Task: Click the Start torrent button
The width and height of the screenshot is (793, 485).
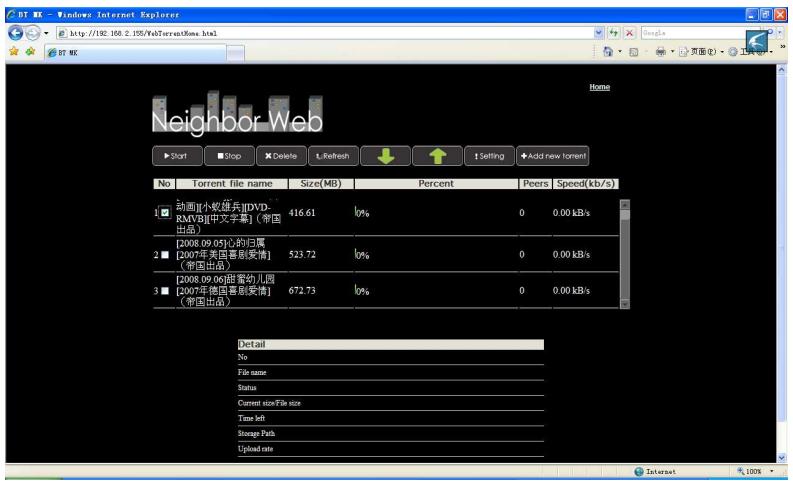Action: pyautogui.click(x=177, y=156)
